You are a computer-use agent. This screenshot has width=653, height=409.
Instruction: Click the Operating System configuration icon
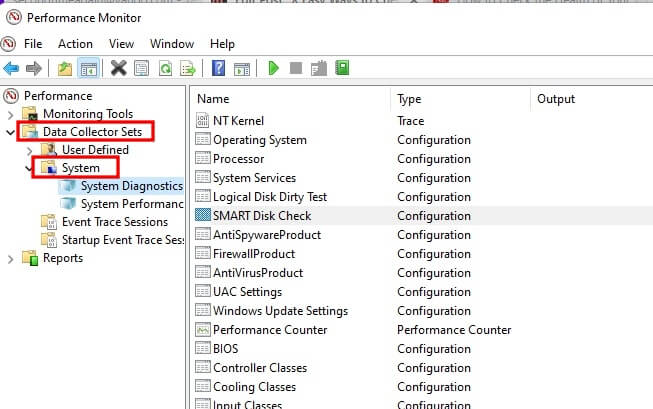[x=203, y=139]
